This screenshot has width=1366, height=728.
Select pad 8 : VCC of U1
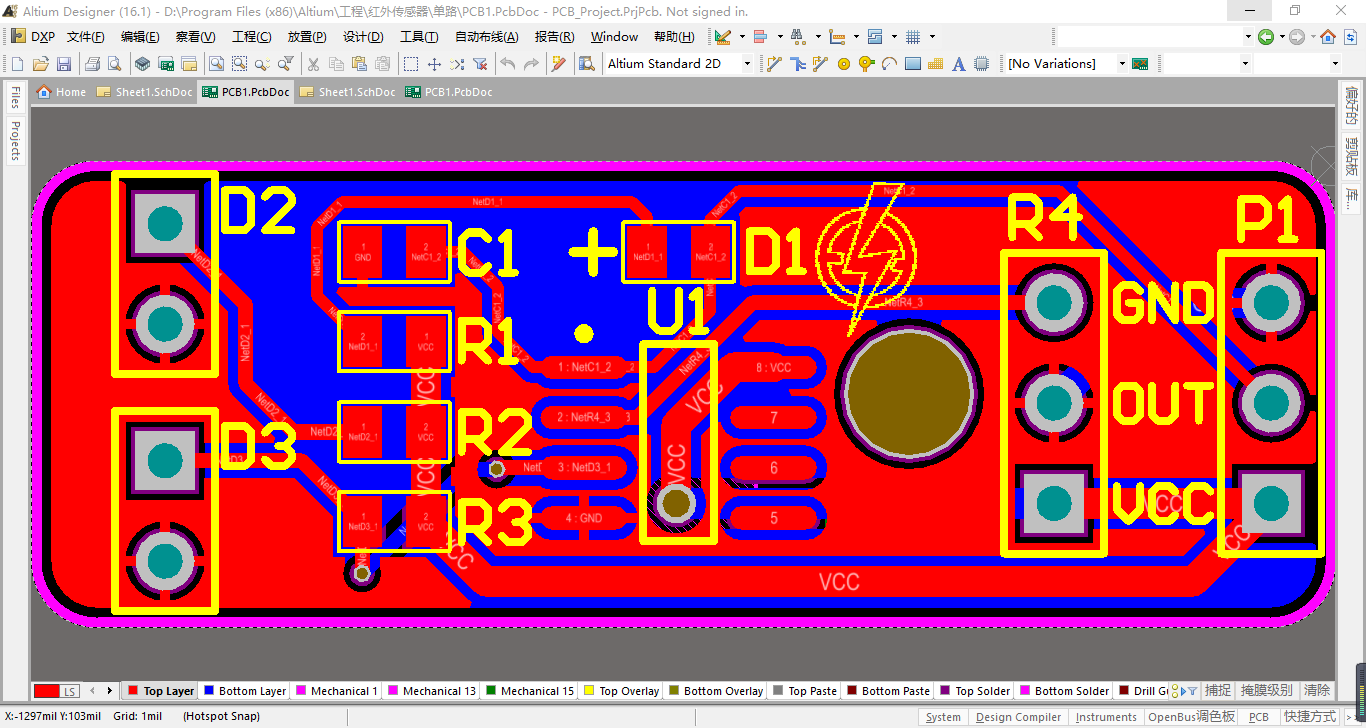pyautogui.click(x=772, y=367)
